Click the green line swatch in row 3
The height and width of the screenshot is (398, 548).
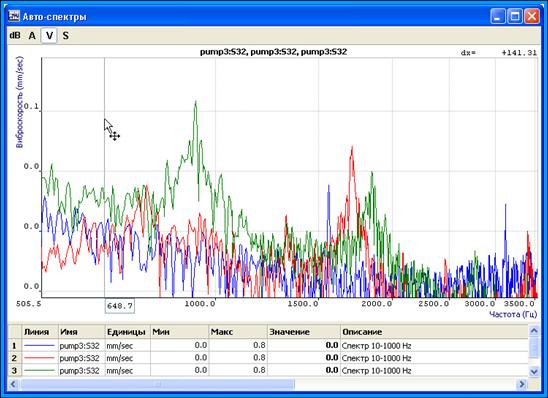point(39,370)
